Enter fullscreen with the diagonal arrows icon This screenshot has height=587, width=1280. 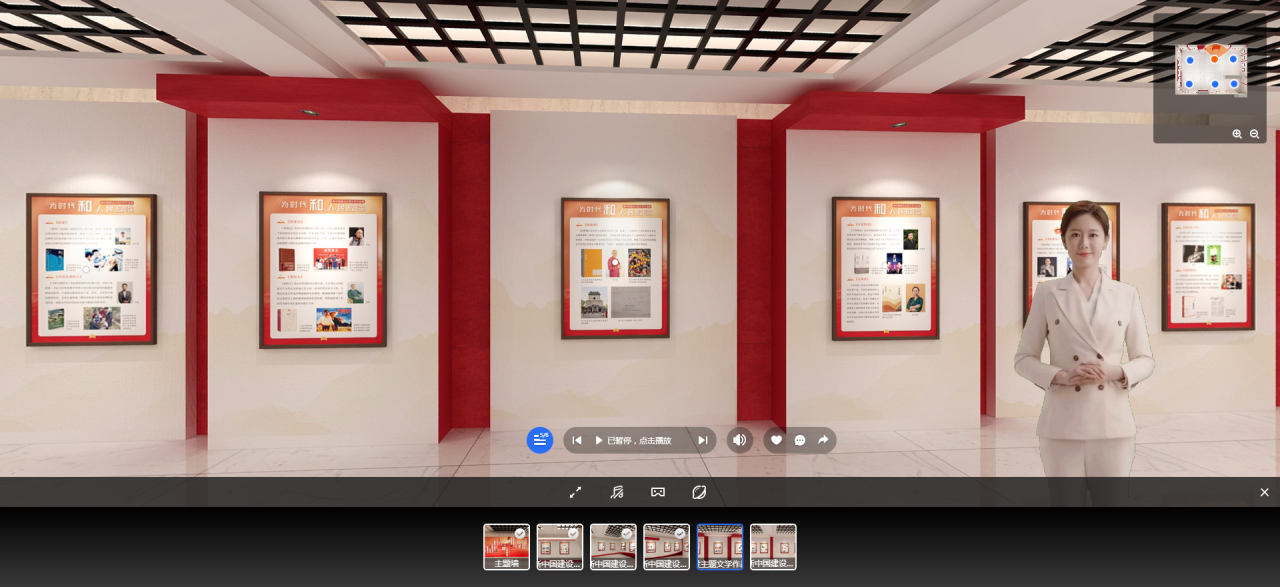click(575, 492)
